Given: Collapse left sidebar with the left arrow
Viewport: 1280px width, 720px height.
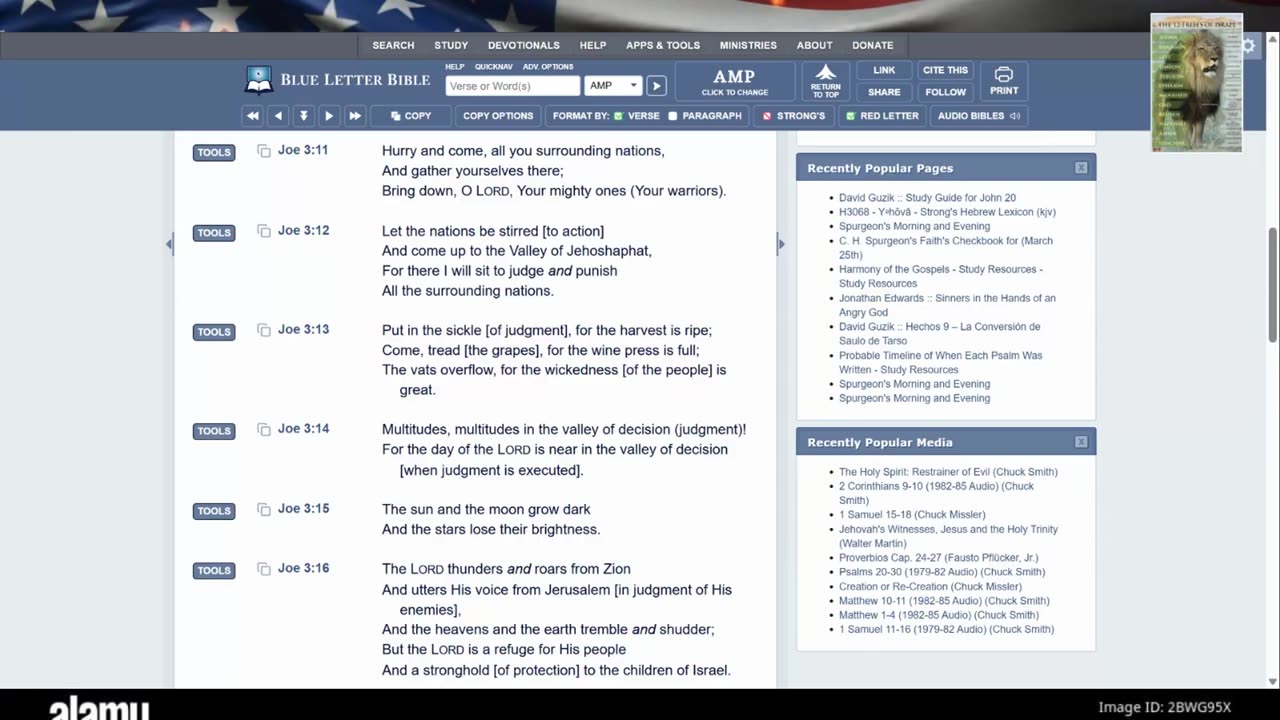Looking at the screenshot, I should (169, 244).
